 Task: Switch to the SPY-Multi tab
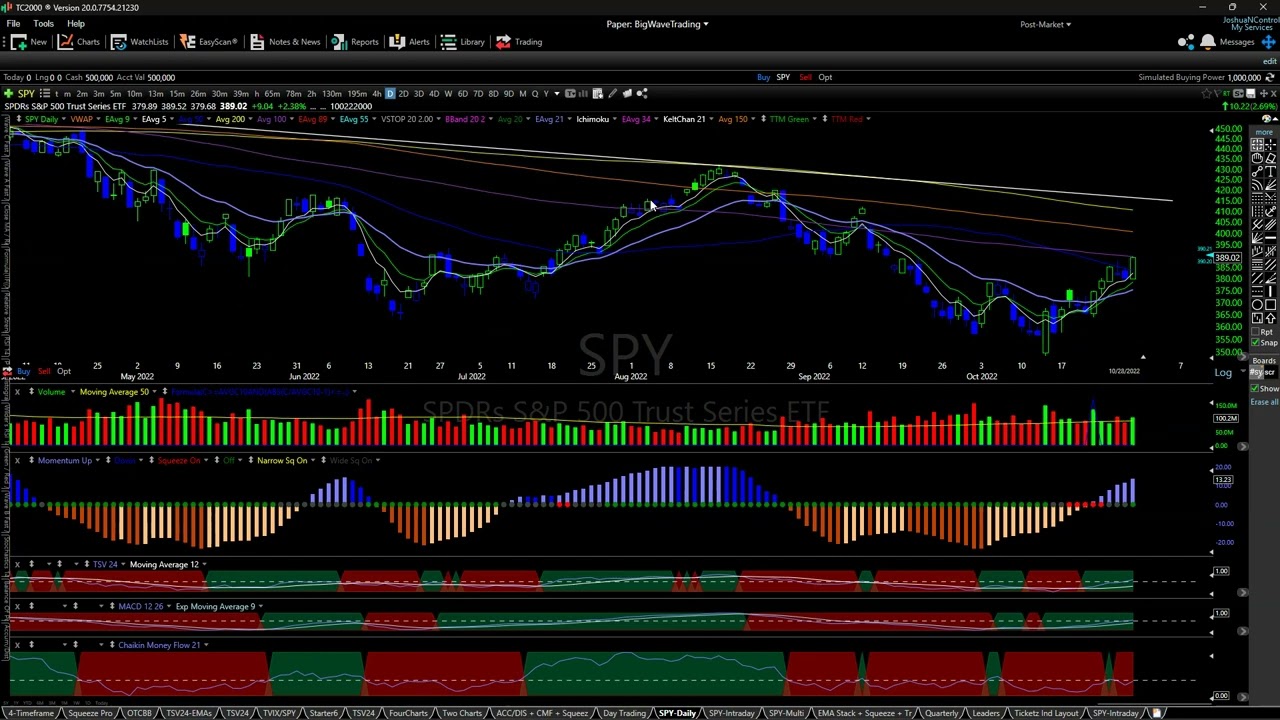click(x=786, y=713)
